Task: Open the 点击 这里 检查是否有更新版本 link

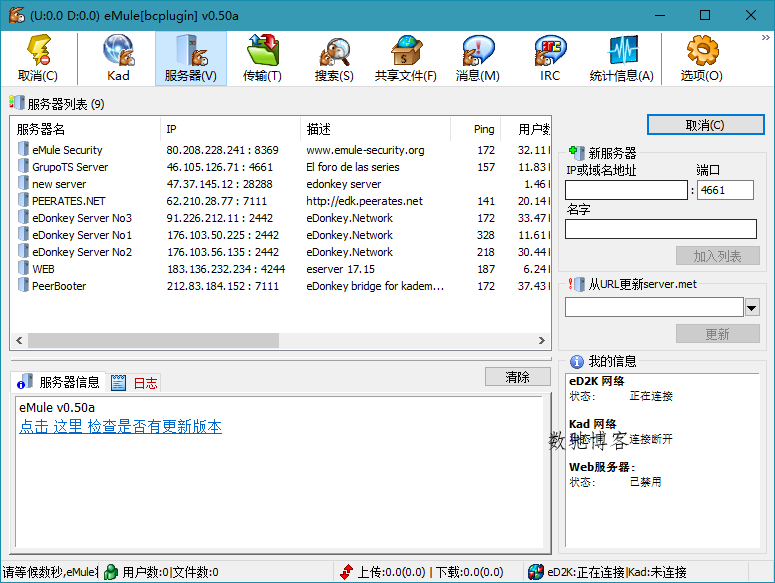Action: tap(121, 426)
